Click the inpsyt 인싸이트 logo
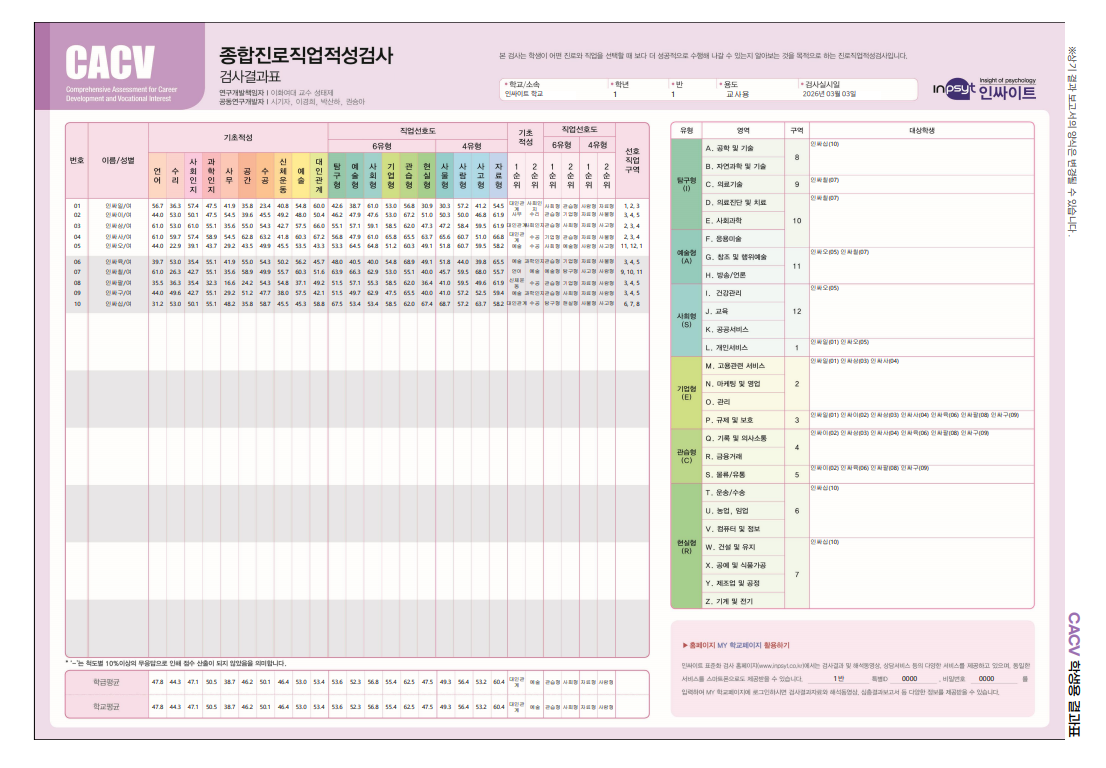Image resolution: width=1106 pixels, height=768 pixels. [984, 89]
